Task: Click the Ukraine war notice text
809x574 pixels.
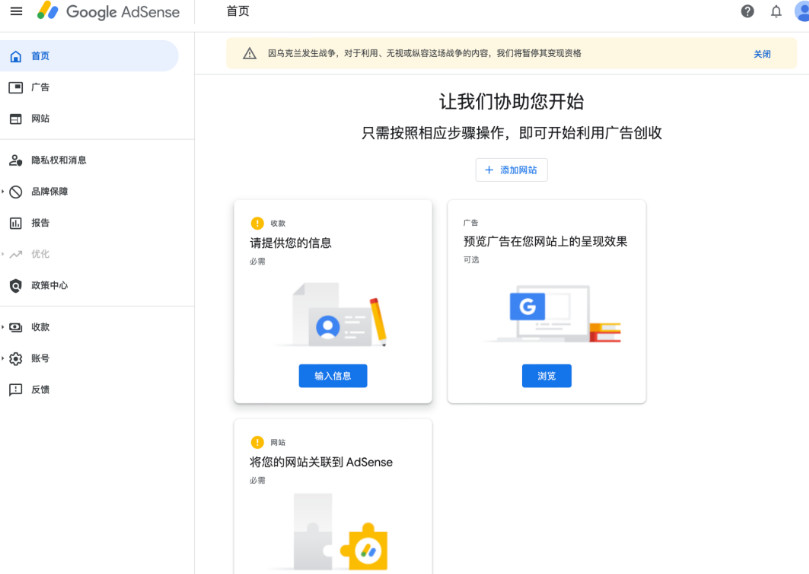Action: tap(424, 54)
